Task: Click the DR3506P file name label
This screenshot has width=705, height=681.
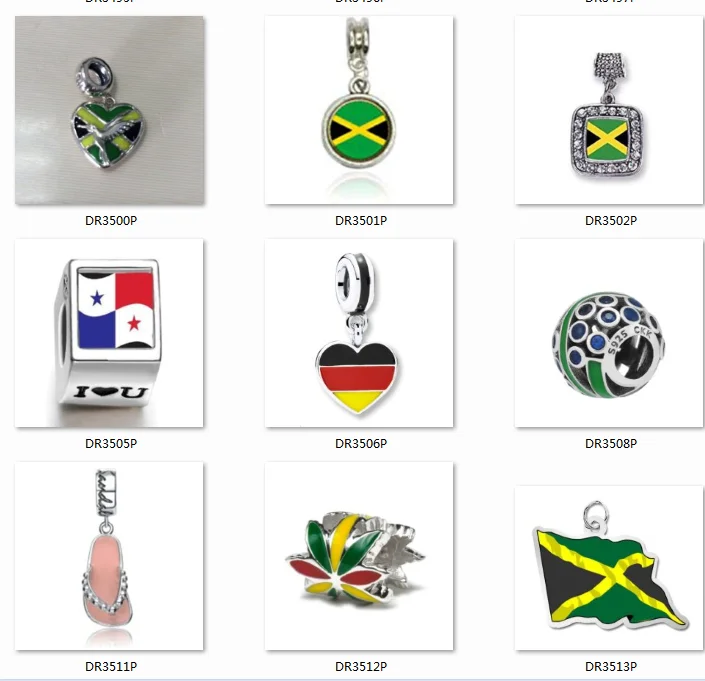Action: (361, 444)
